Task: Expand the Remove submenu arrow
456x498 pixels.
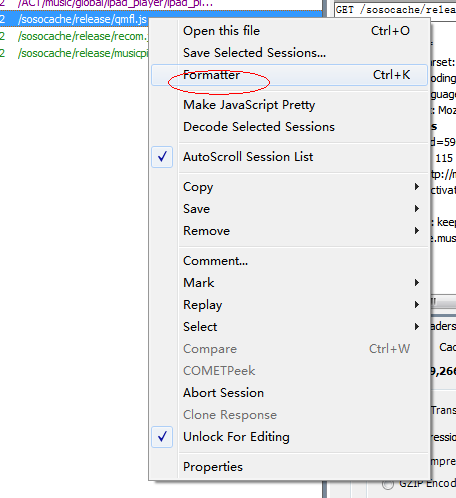Action: click(x=417, y=231)
